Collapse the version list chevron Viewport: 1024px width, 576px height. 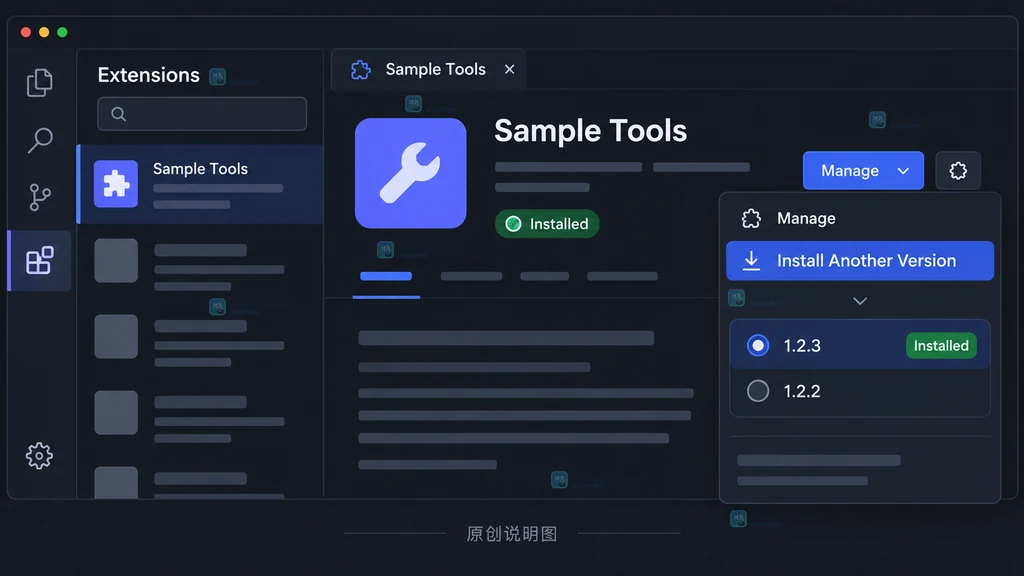(x=860, y=301)
